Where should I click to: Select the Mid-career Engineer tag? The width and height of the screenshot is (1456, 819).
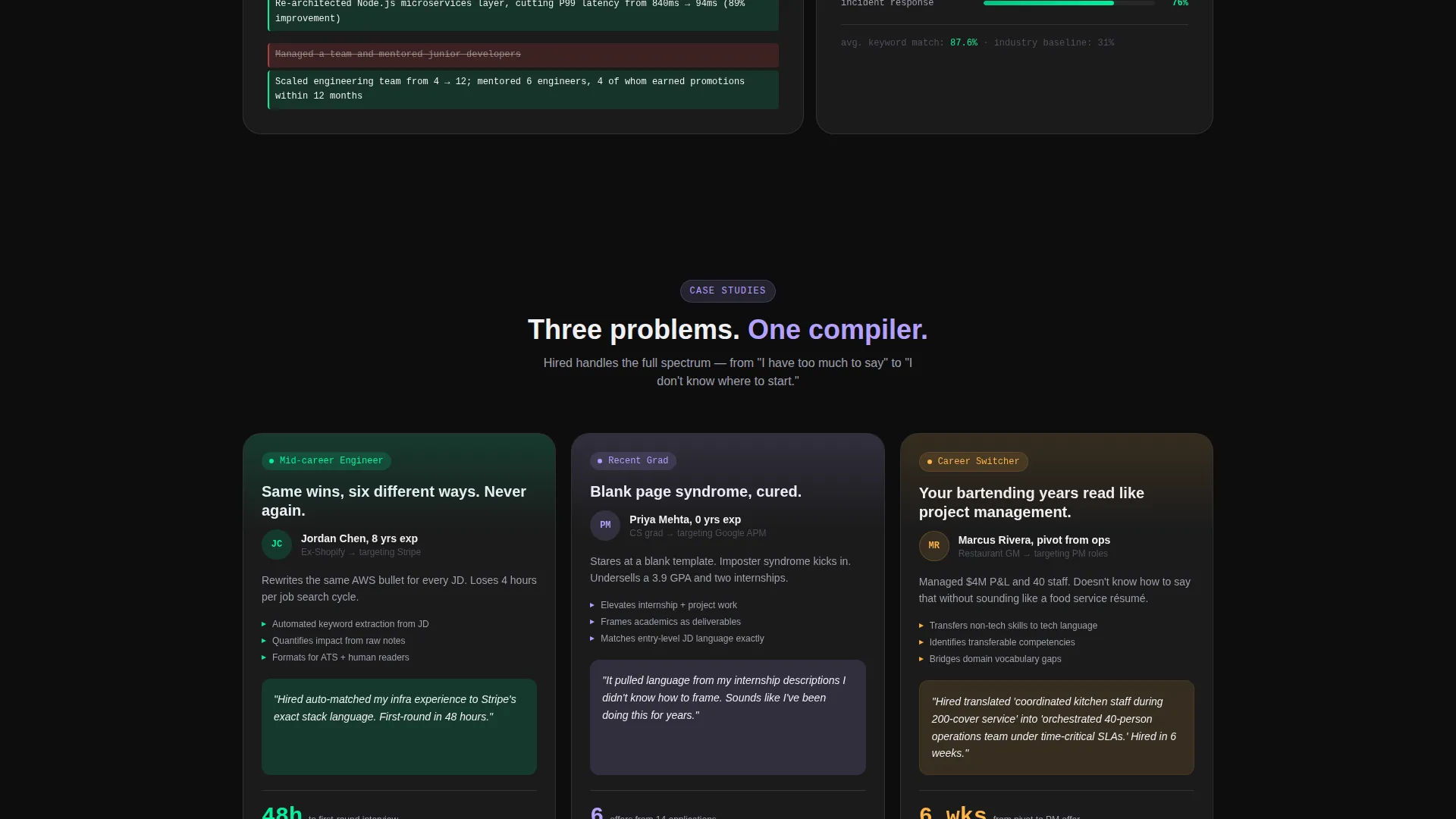326,461
